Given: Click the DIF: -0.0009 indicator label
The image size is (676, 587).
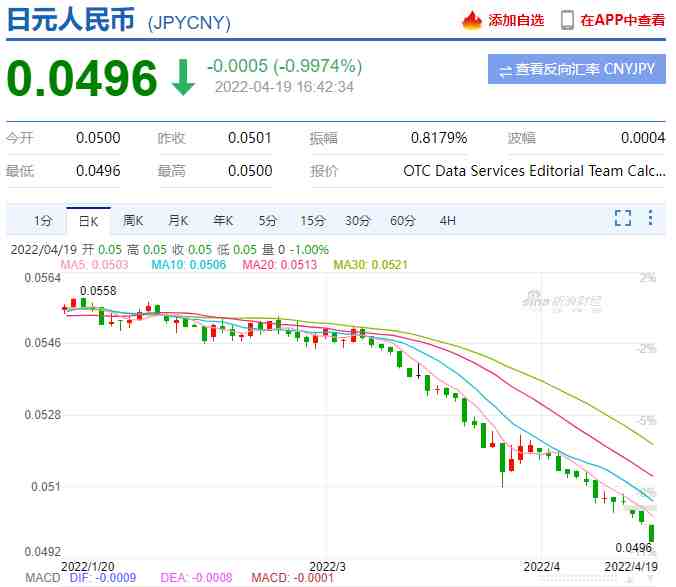Looking at the screenshot, I should 103,578.
